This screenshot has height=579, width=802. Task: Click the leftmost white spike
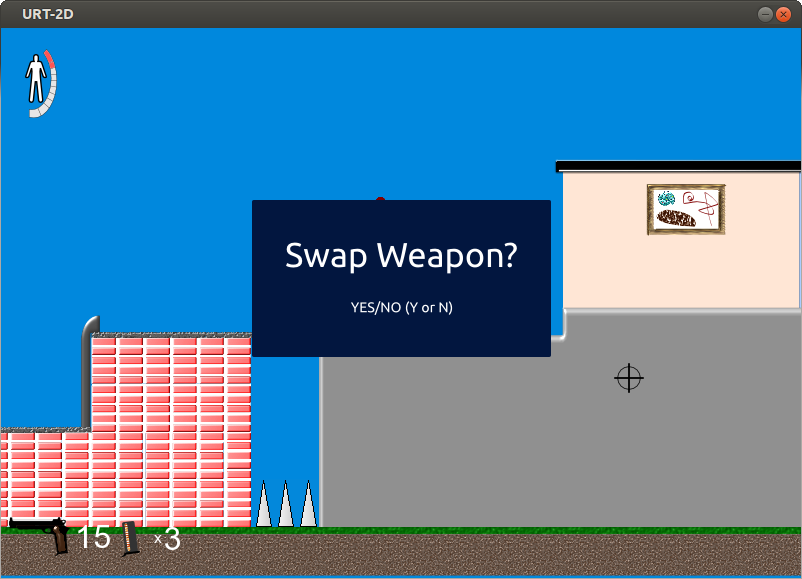click(x=263, y=503)
